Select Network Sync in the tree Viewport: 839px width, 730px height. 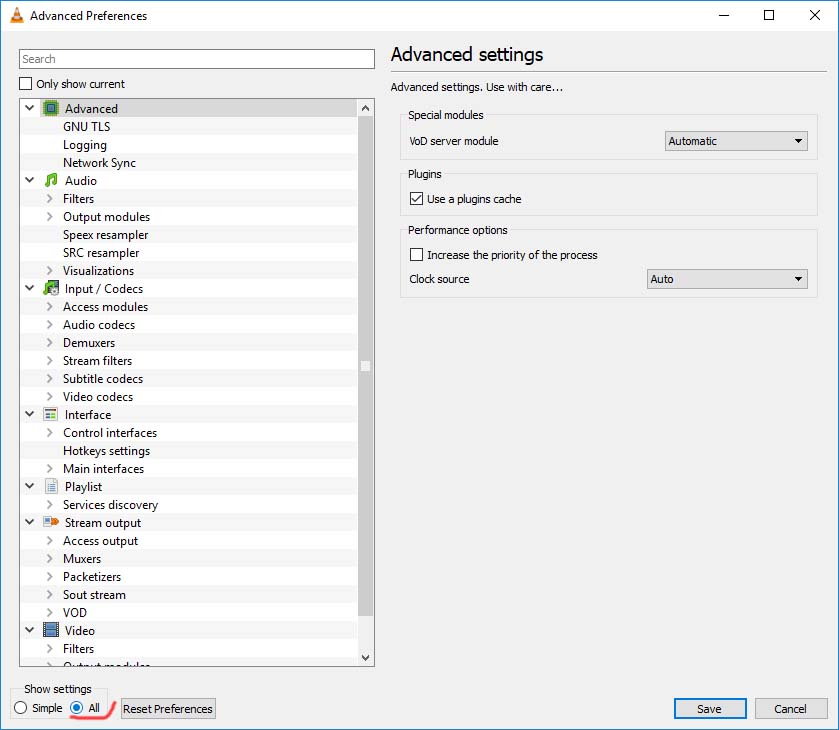99,163
